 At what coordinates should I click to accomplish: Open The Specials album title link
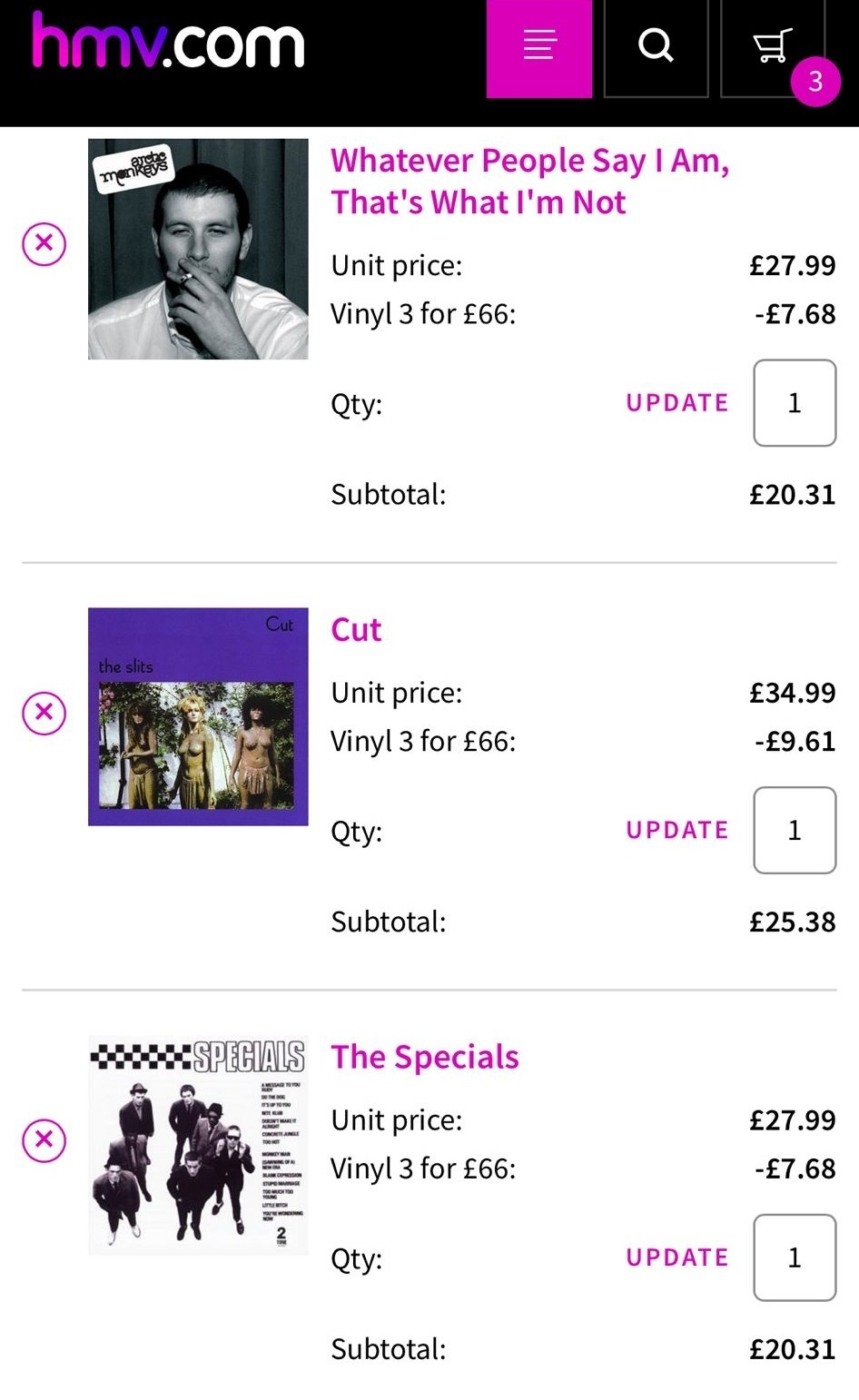click(425, 1057)
